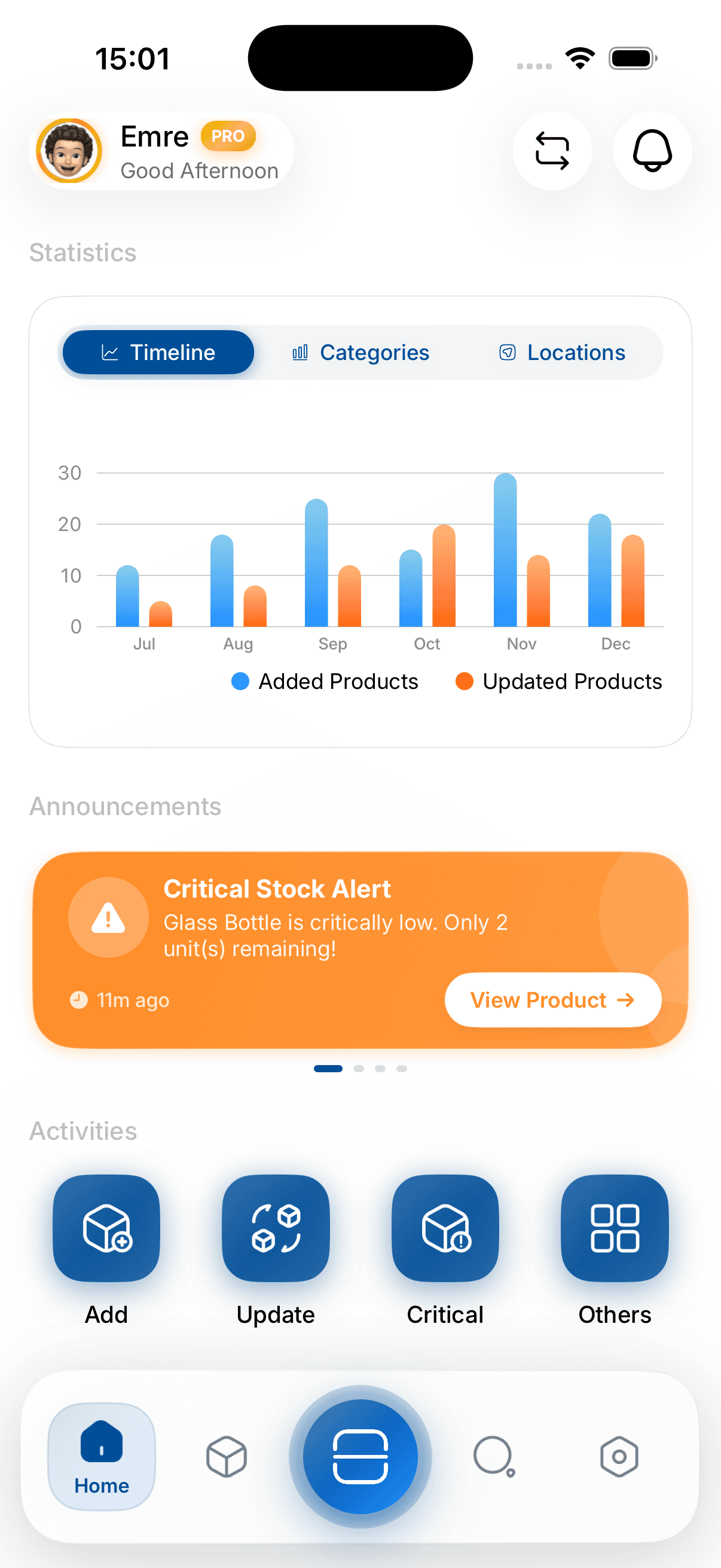
Task: Toggle the Updated Products legend entry
Action: tap(560, 681)
